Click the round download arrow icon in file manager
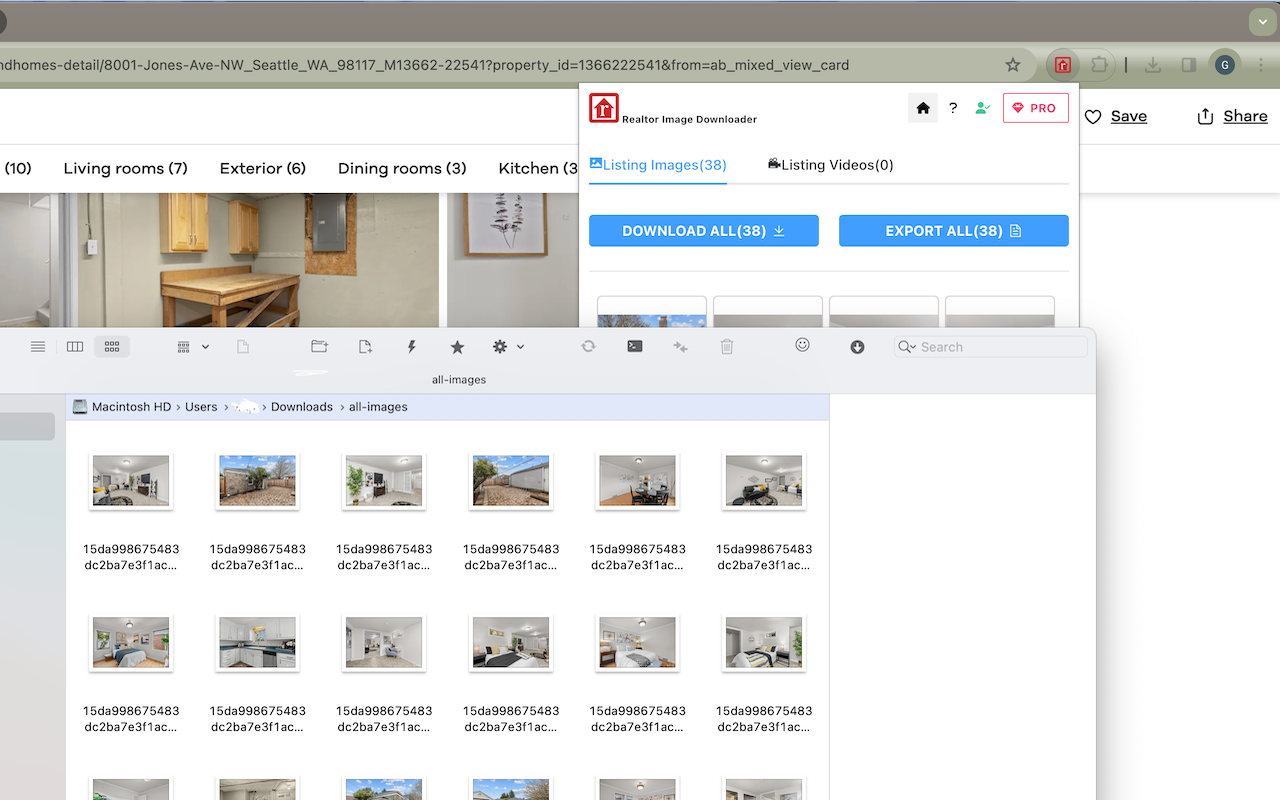 pyautogui.click(x=857, y=347)
